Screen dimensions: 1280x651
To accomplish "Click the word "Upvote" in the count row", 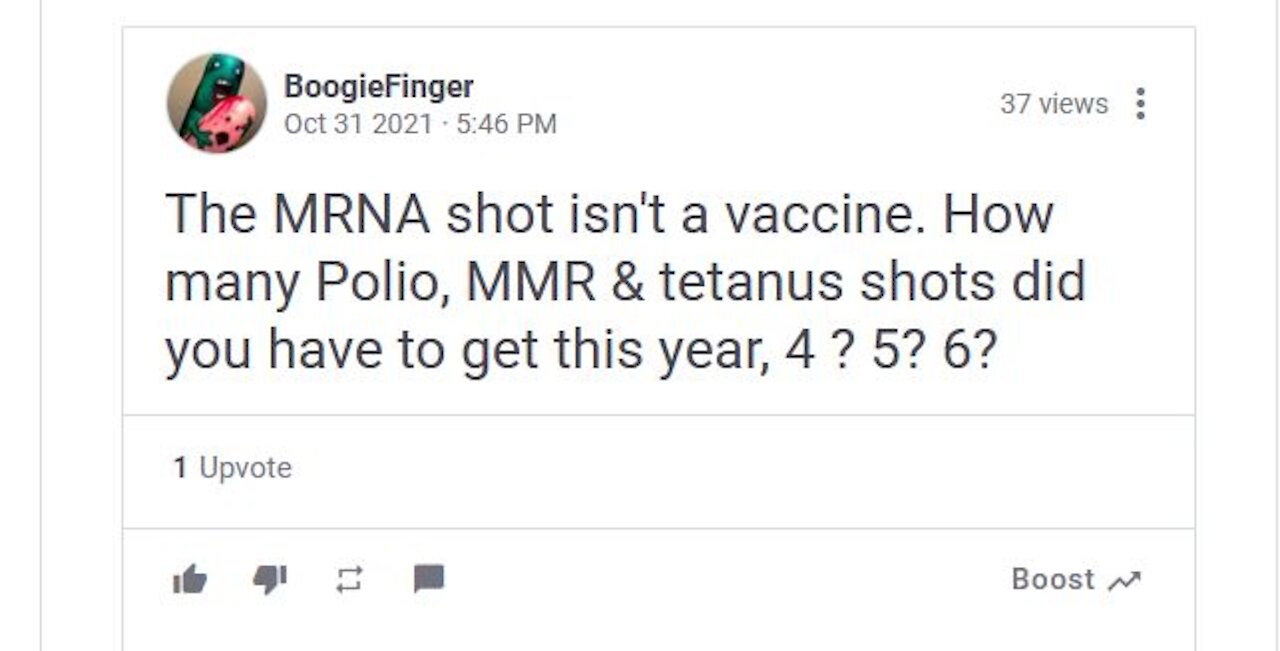I will pyautogui.click(x=245, y=468).
